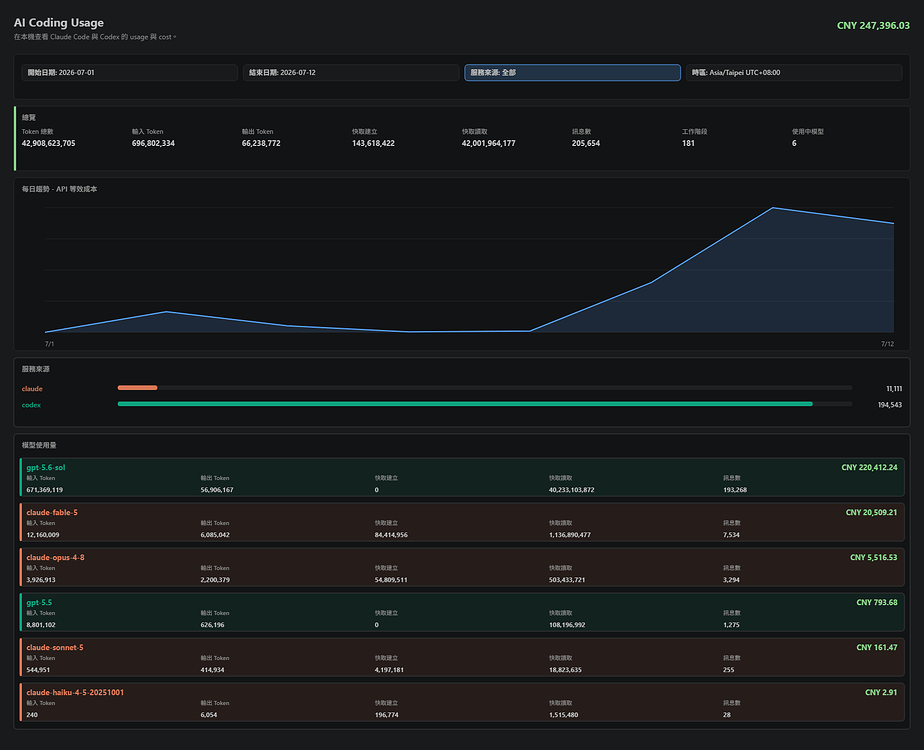Open the gpt-5.6-sol model name
The width and height of the screenshot is (924, 750).
click(46, 467)
